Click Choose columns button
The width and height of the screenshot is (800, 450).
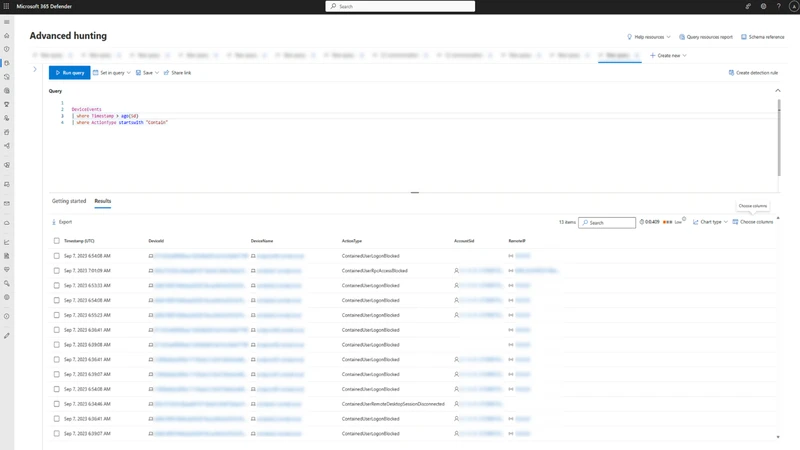753,222
